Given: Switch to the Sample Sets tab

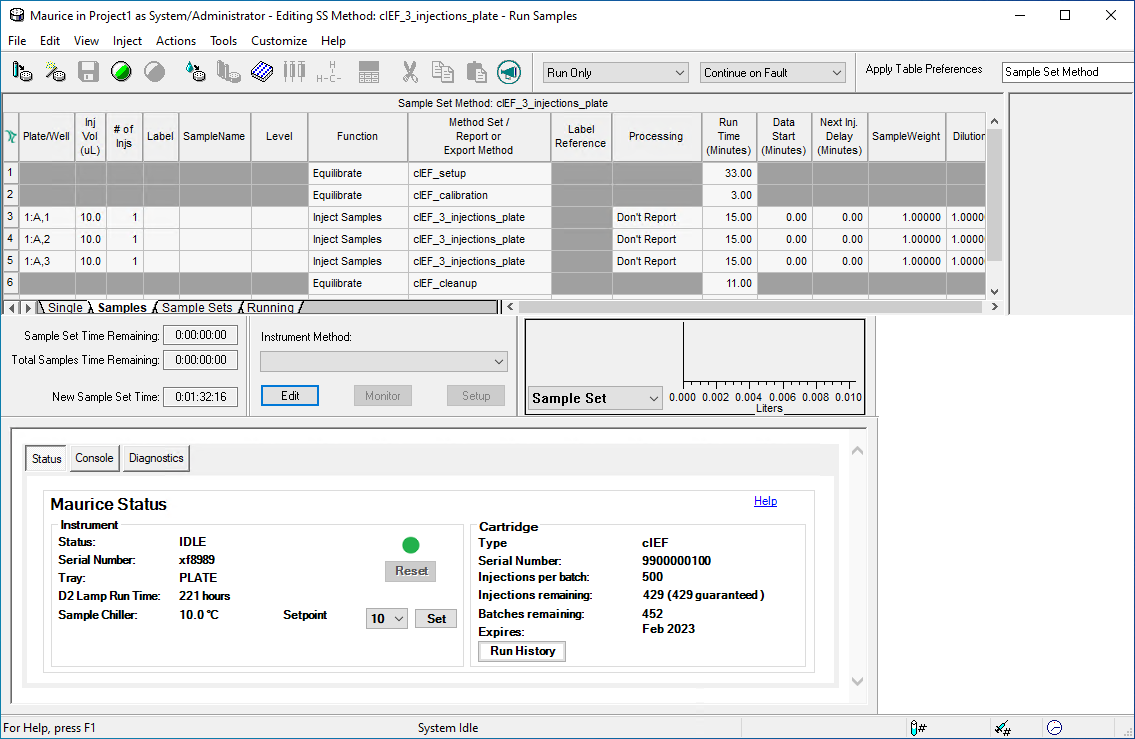Looking at the screenshot, I should (x=197, y=308).
